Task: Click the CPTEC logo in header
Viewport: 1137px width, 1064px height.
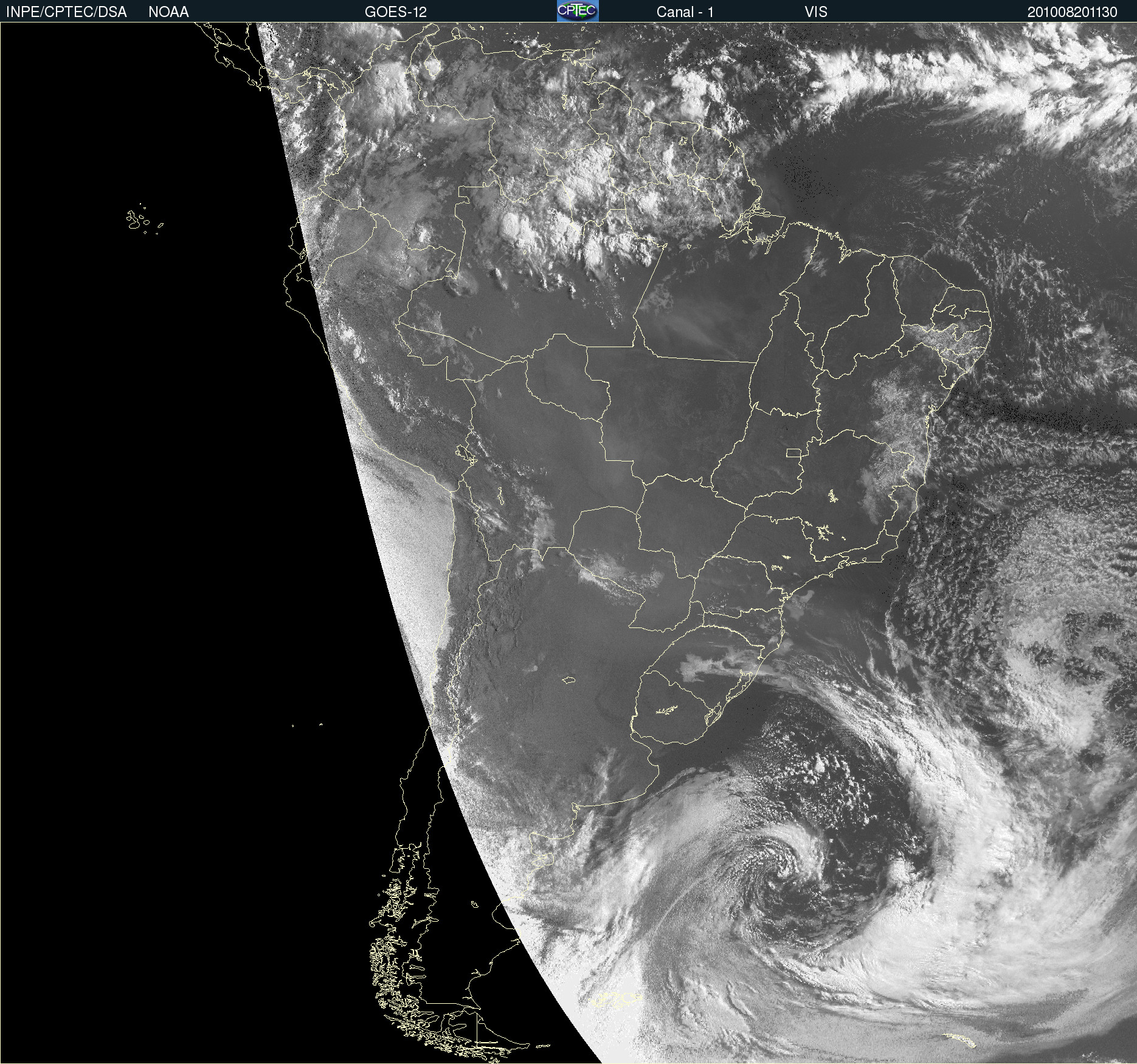Action: coord(578,11)
